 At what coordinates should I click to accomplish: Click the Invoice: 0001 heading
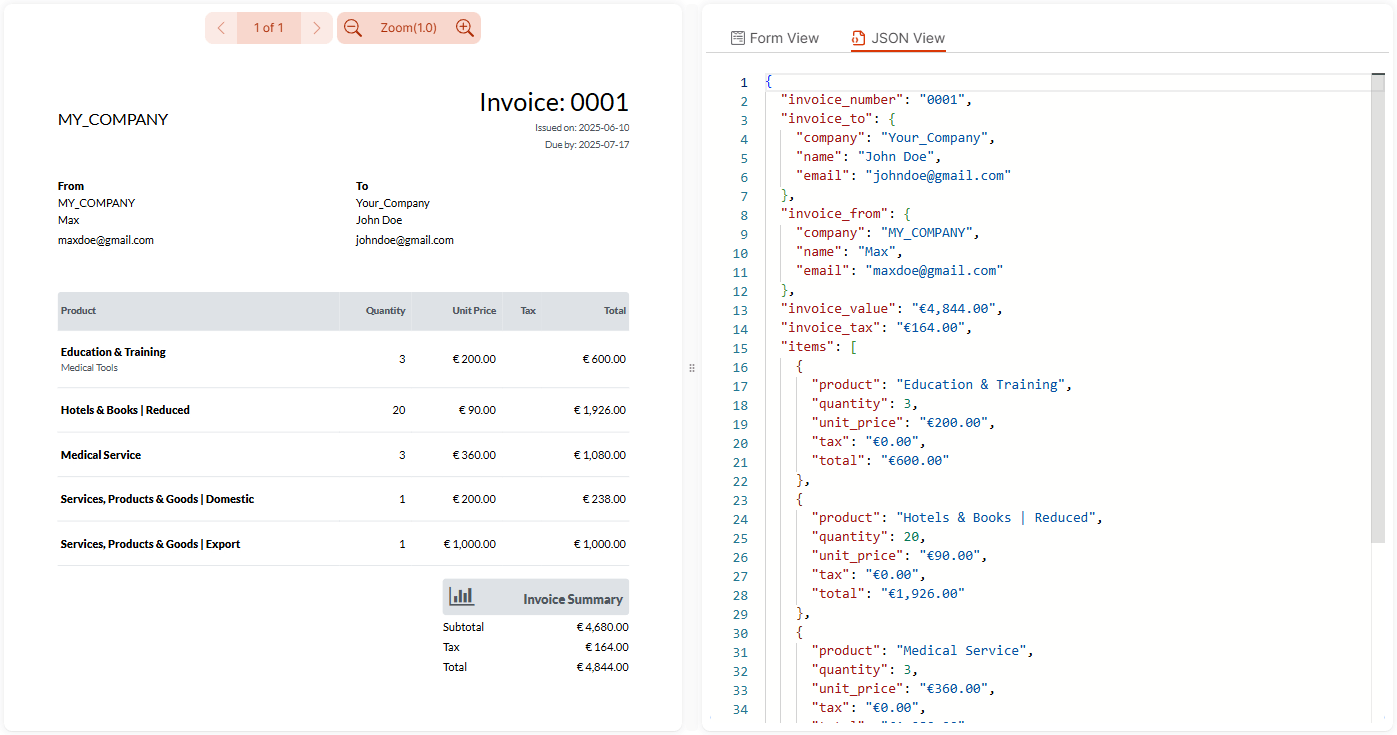(x=554, y=102)
